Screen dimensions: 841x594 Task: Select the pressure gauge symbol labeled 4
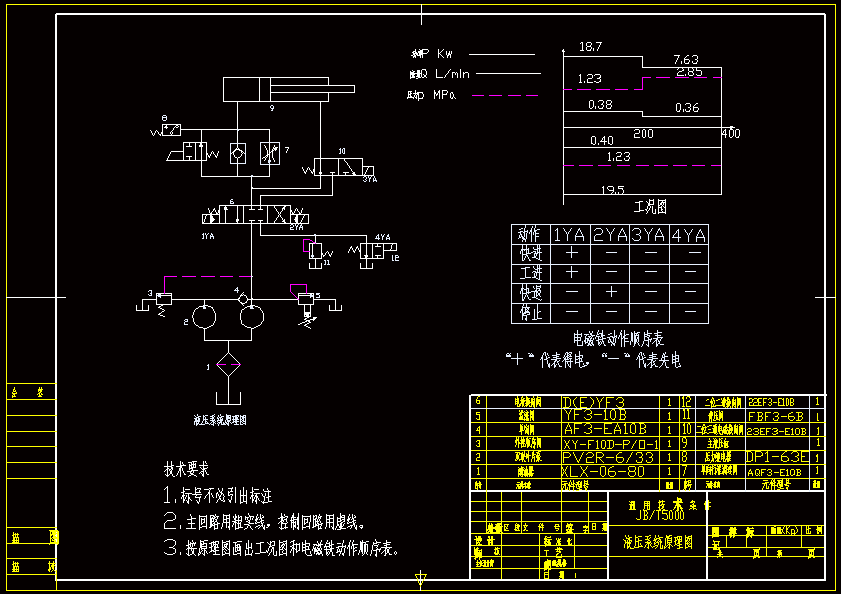pos(242,300)
